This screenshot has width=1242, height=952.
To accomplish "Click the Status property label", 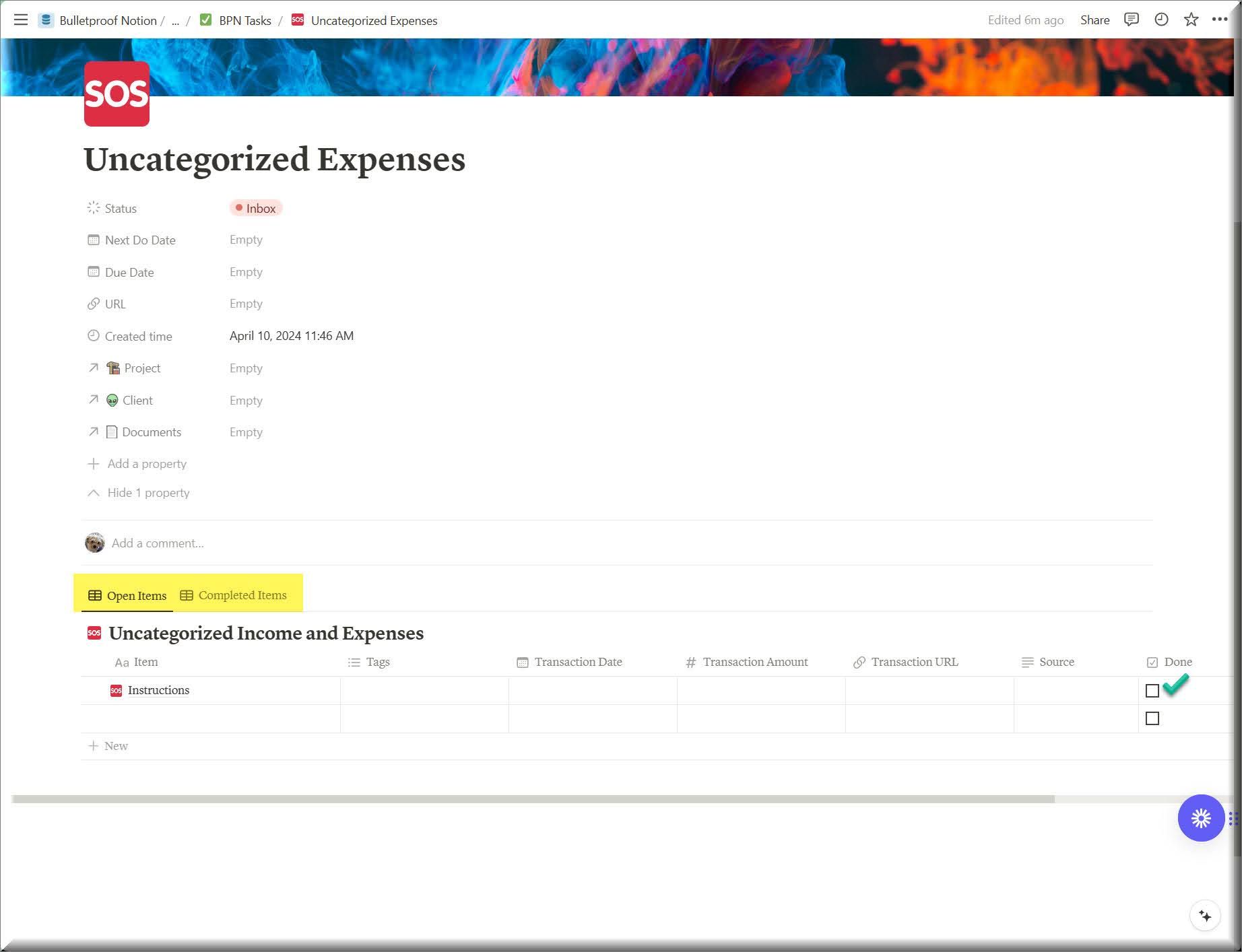I will (x=112, y=209).
